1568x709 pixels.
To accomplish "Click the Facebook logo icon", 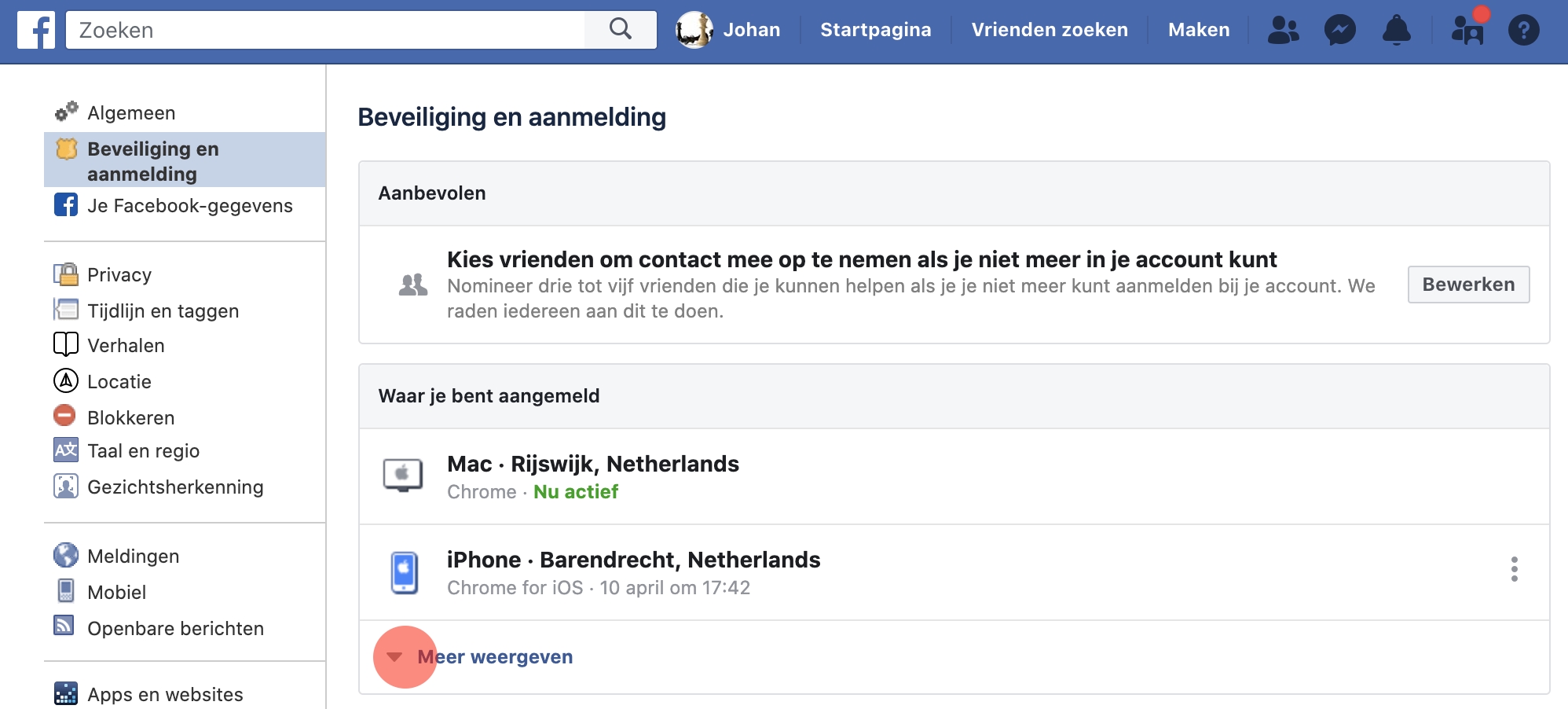I will click(x=36, y=31).
